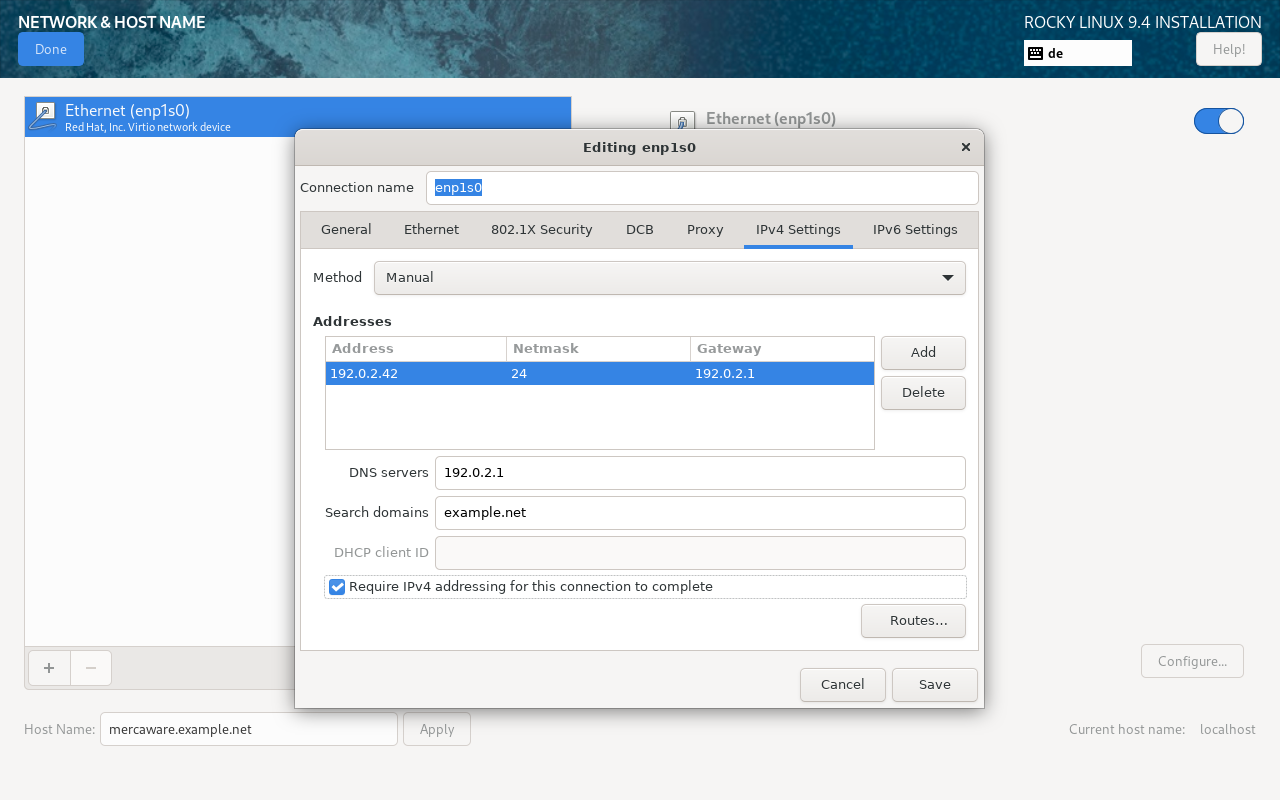1280x800 pixels.
Task: Click the Add address button
Action: (923, 353)
